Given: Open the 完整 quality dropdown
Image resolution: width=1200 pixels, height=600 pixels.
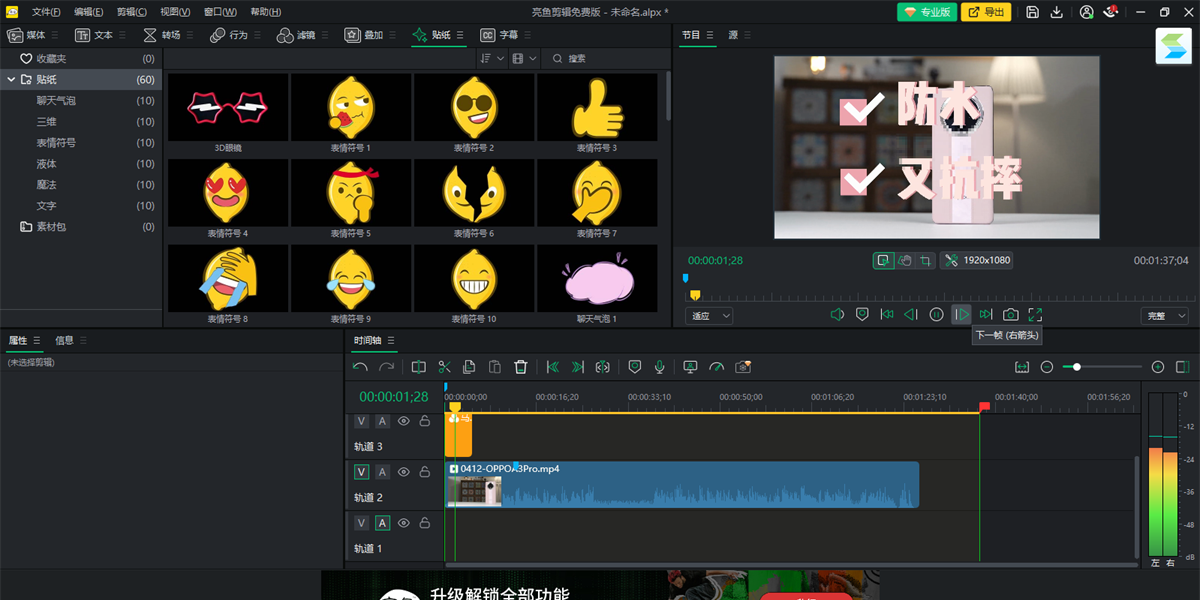Looking at the screenshot, I should point(1165,315).
